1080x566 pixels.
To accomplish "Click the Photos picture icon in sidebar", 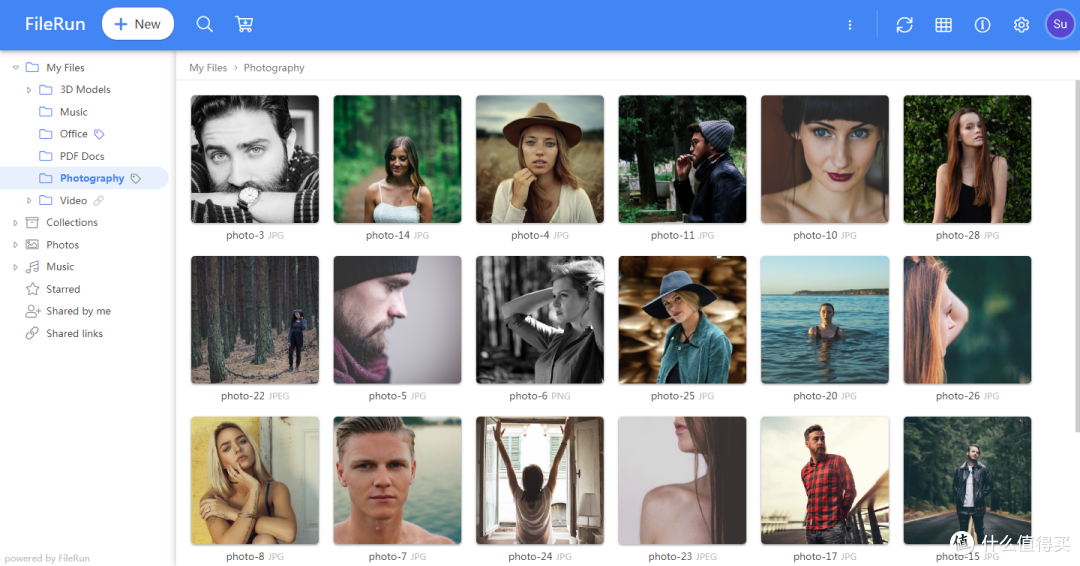I will [x=32, y=244].
